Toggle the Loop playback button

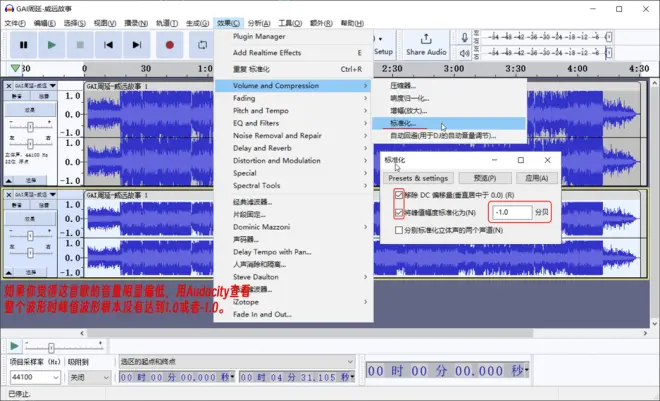202,45
